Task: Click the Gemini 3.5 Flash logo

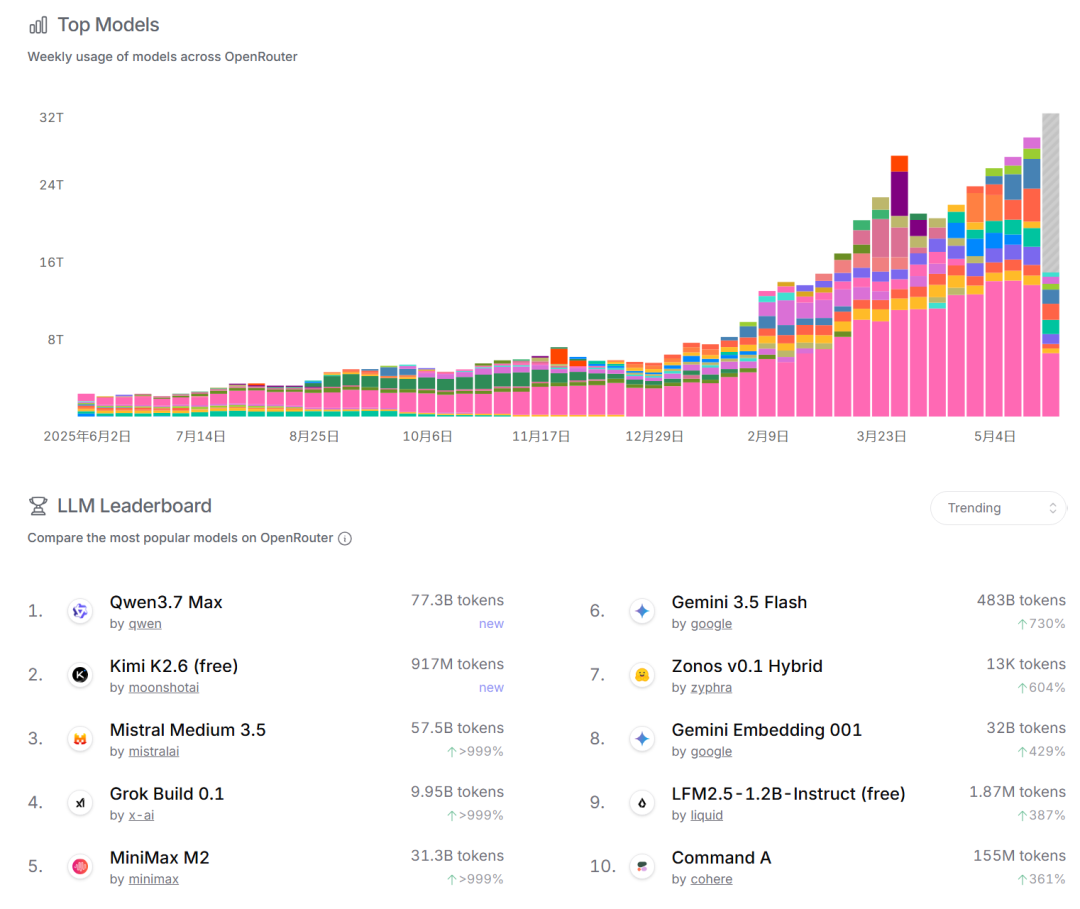Action: (642, 611)
